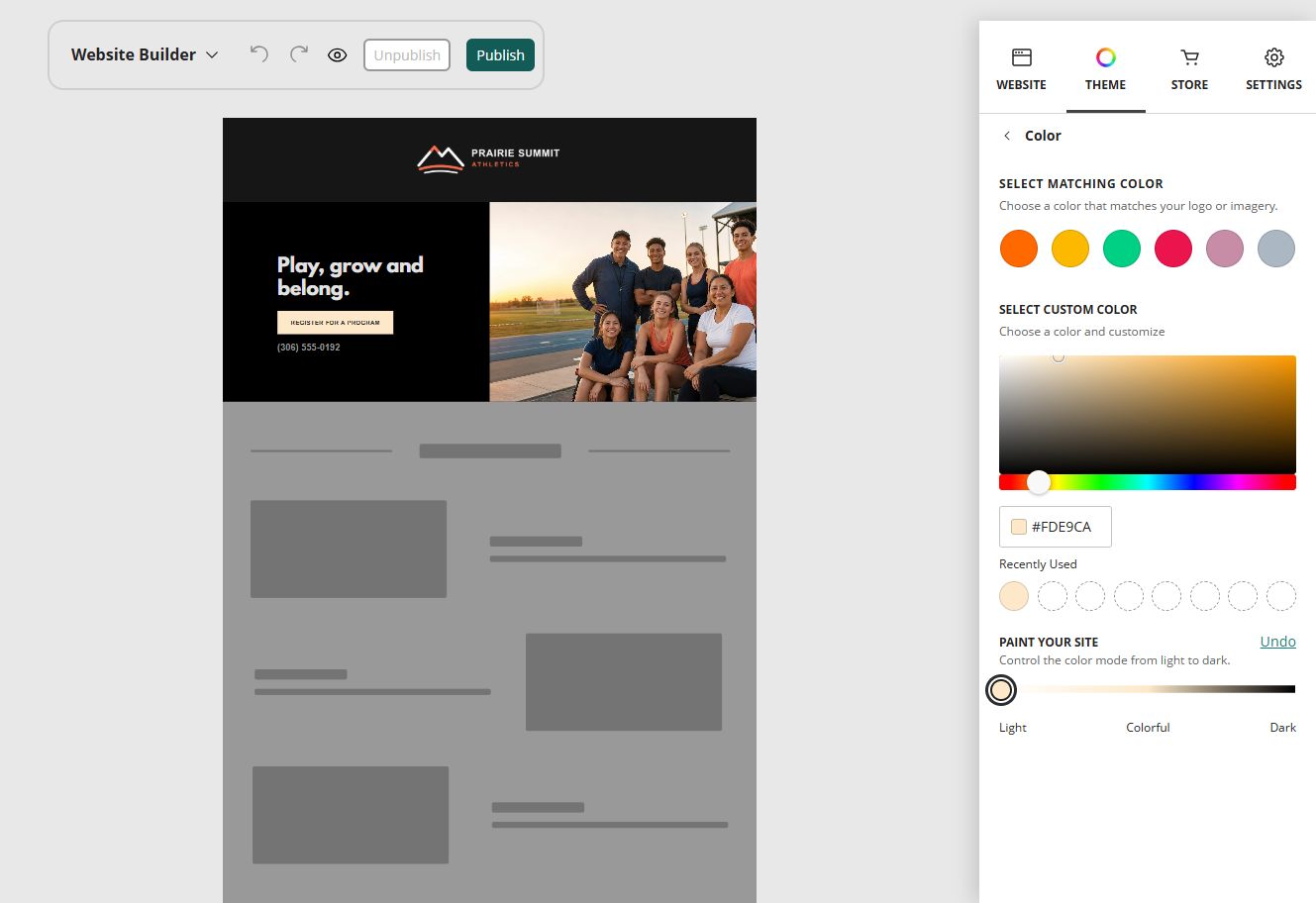Image resolution: width=1316 pixels, height=903 pixels.
Task: Click the Colorful label under the slider
Action: 1148,728
